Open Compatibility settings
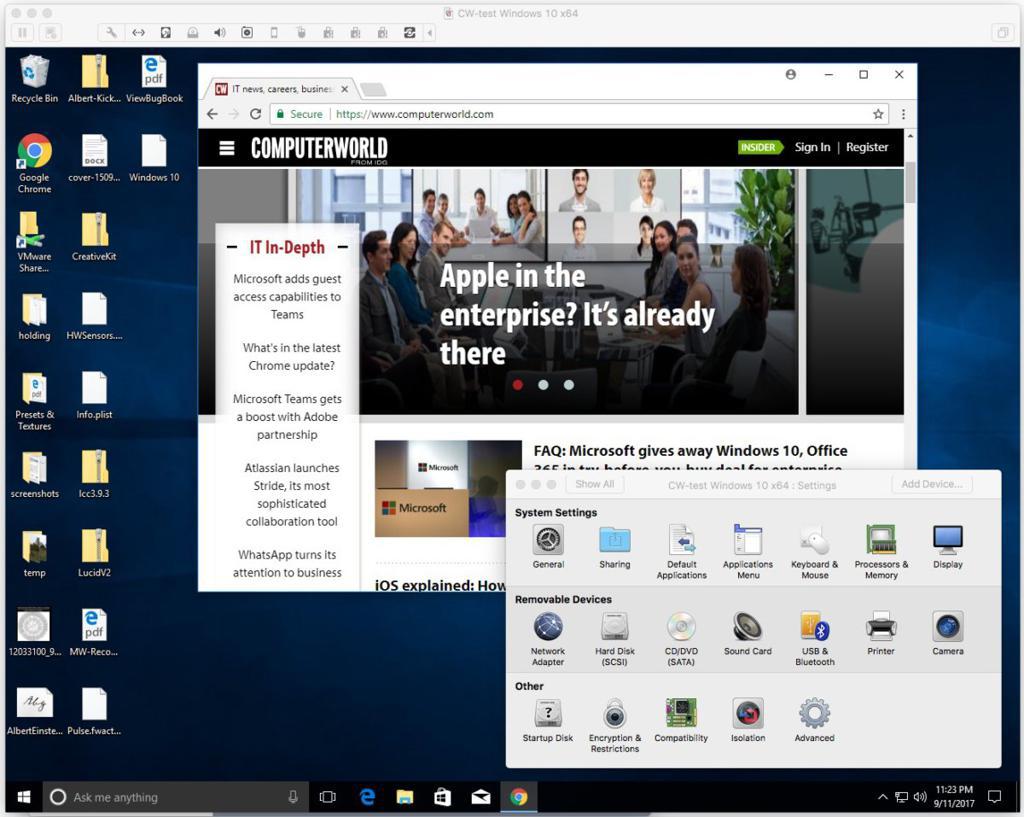Viewport: 1024px width, 817px height. coord(681,721)
